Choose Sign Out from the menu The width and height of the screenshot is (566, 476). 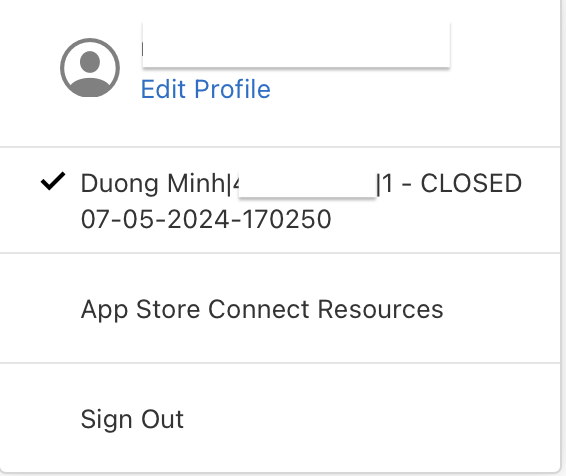[280, 419]
